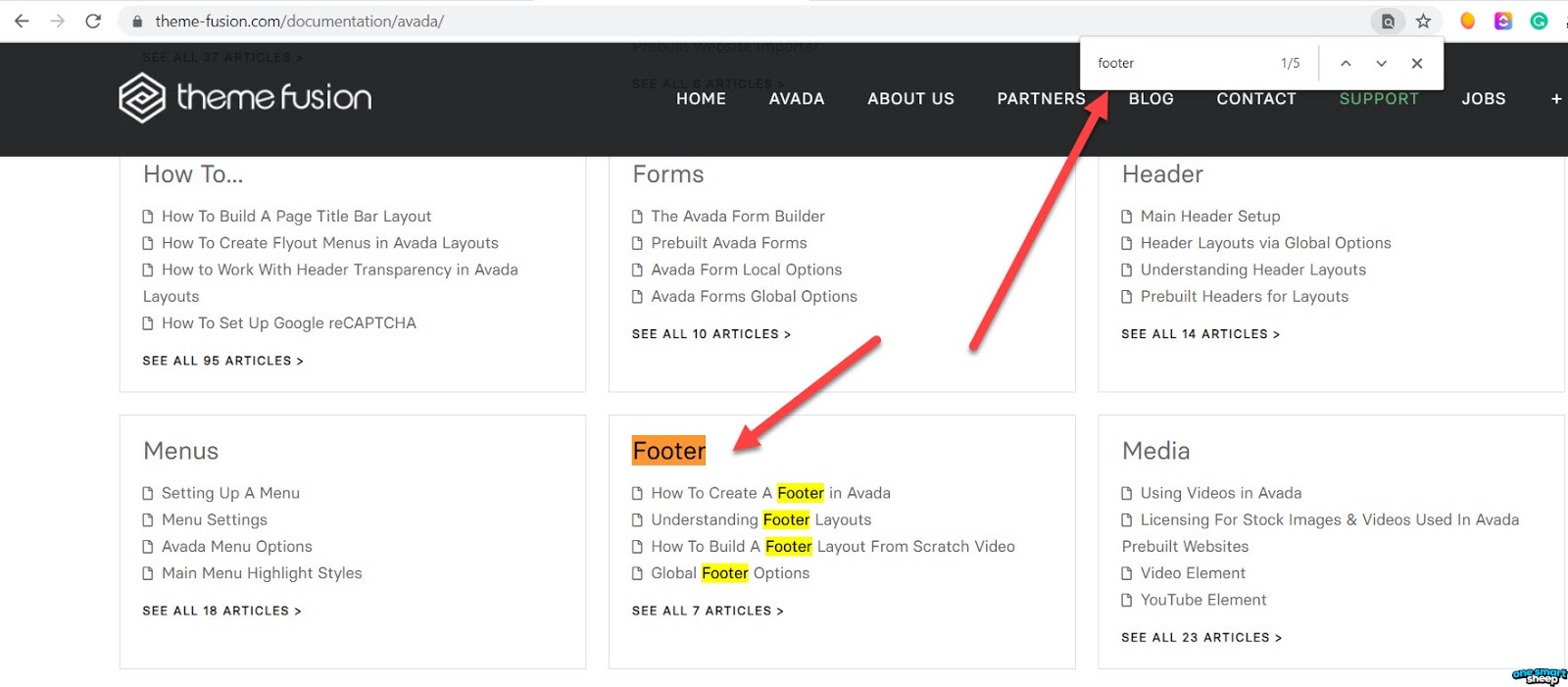Expand the plus icon in navigation
1568x687 pixels.
pos(1556,99)
